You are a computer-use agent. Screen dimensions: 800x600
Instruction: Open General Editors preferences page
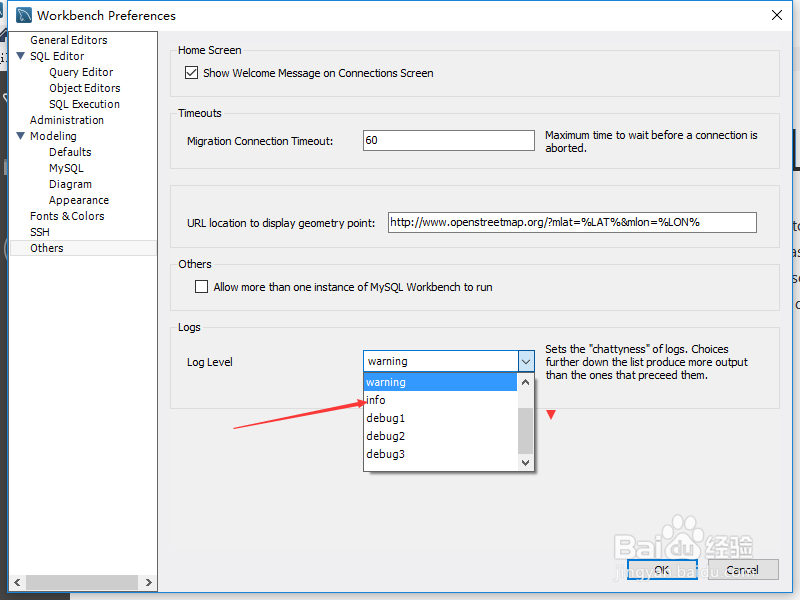click(69, 40)
